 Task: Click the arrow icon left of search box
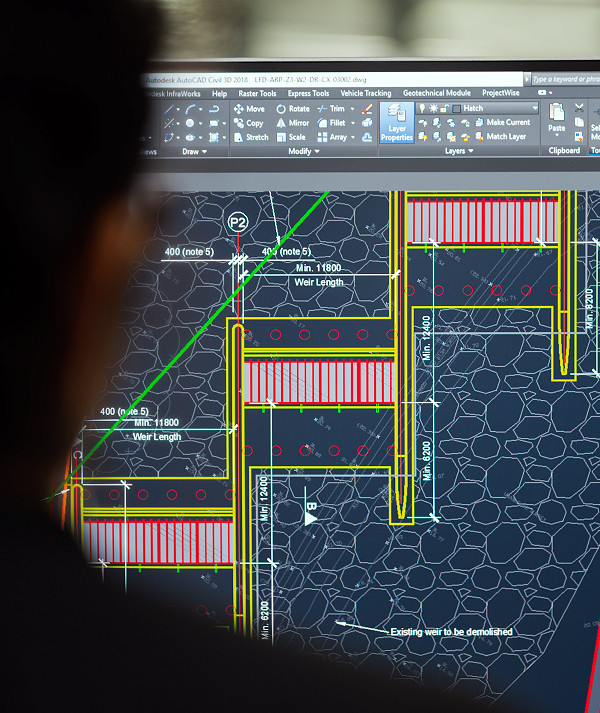click(527, 79)
